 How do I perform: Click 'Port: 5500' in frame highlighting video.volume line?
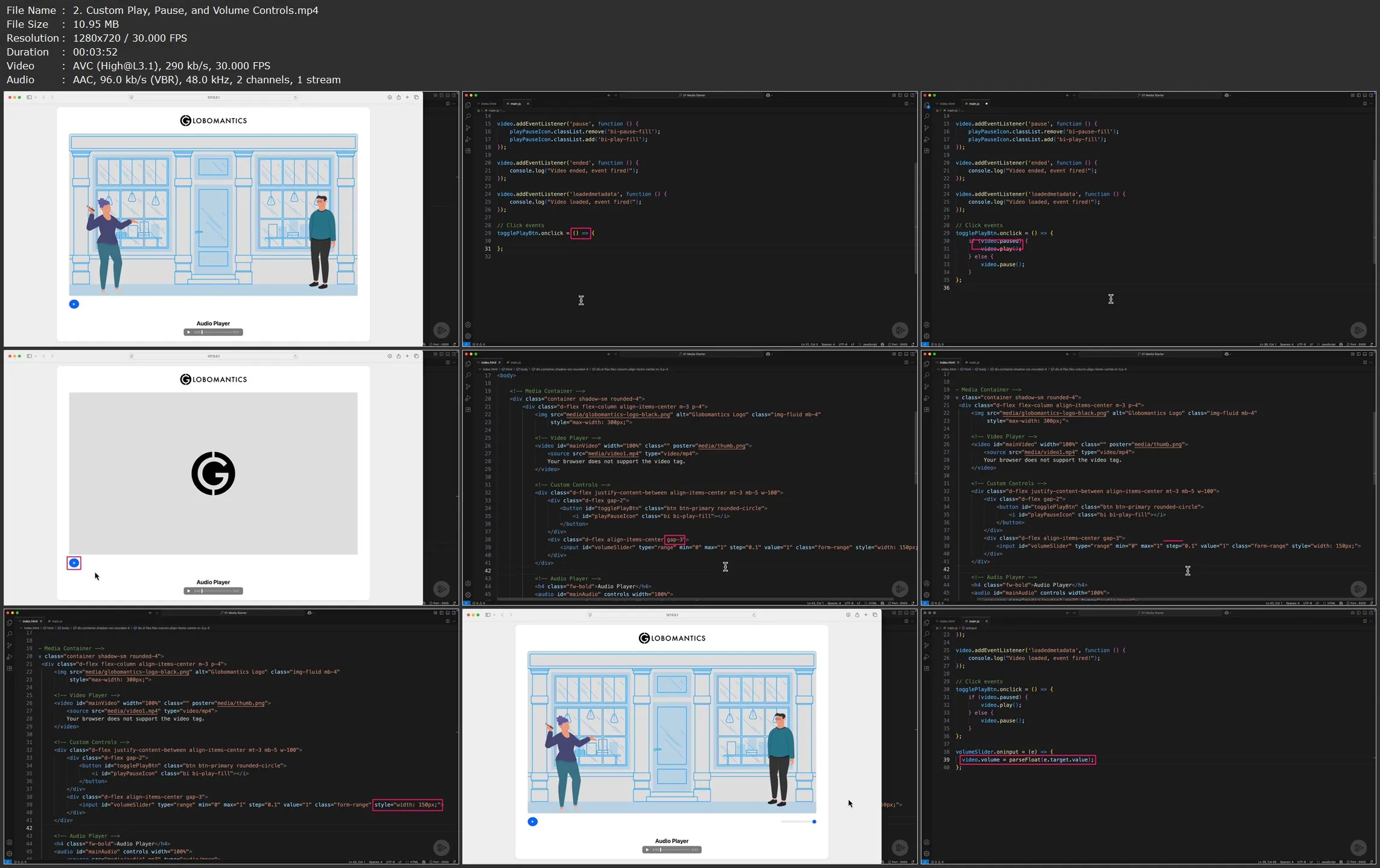point(1358,861)
